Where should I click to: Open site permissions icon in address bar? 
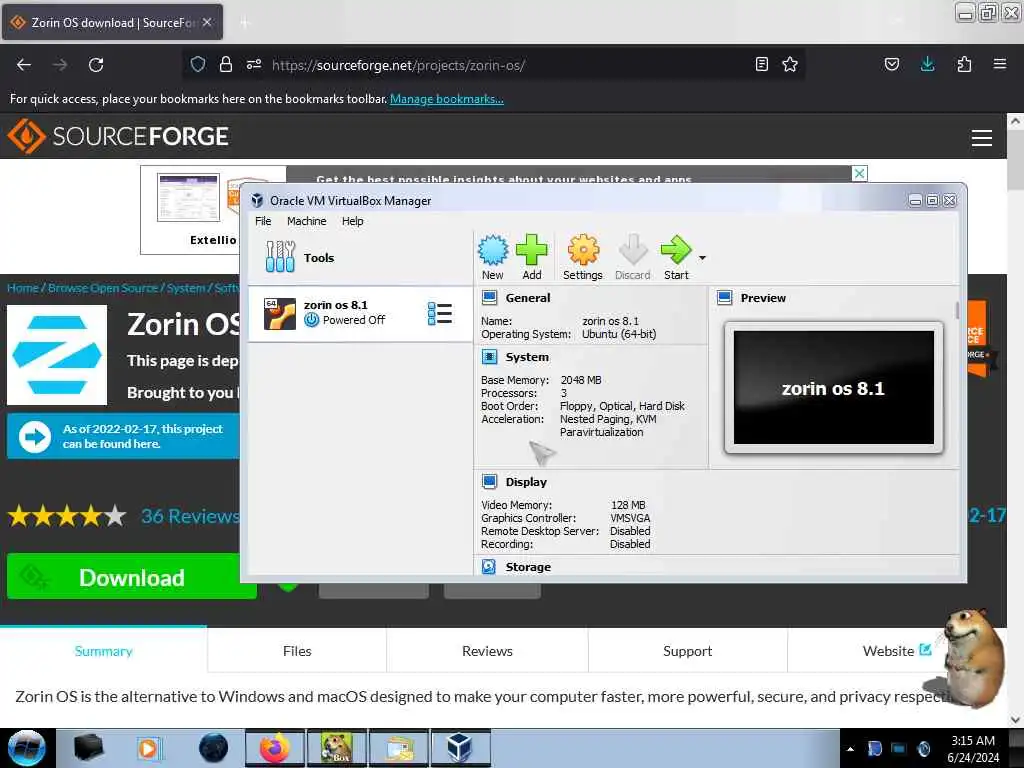pos(254,64)
